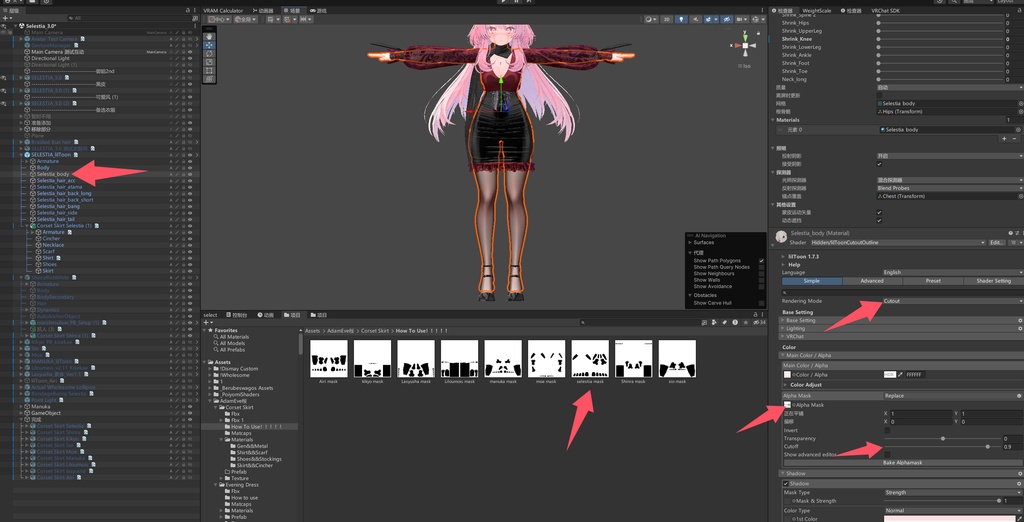This screenshot has height=522, width=1024.
Task: Open the material Help question icon
Action: [1011, 233]
